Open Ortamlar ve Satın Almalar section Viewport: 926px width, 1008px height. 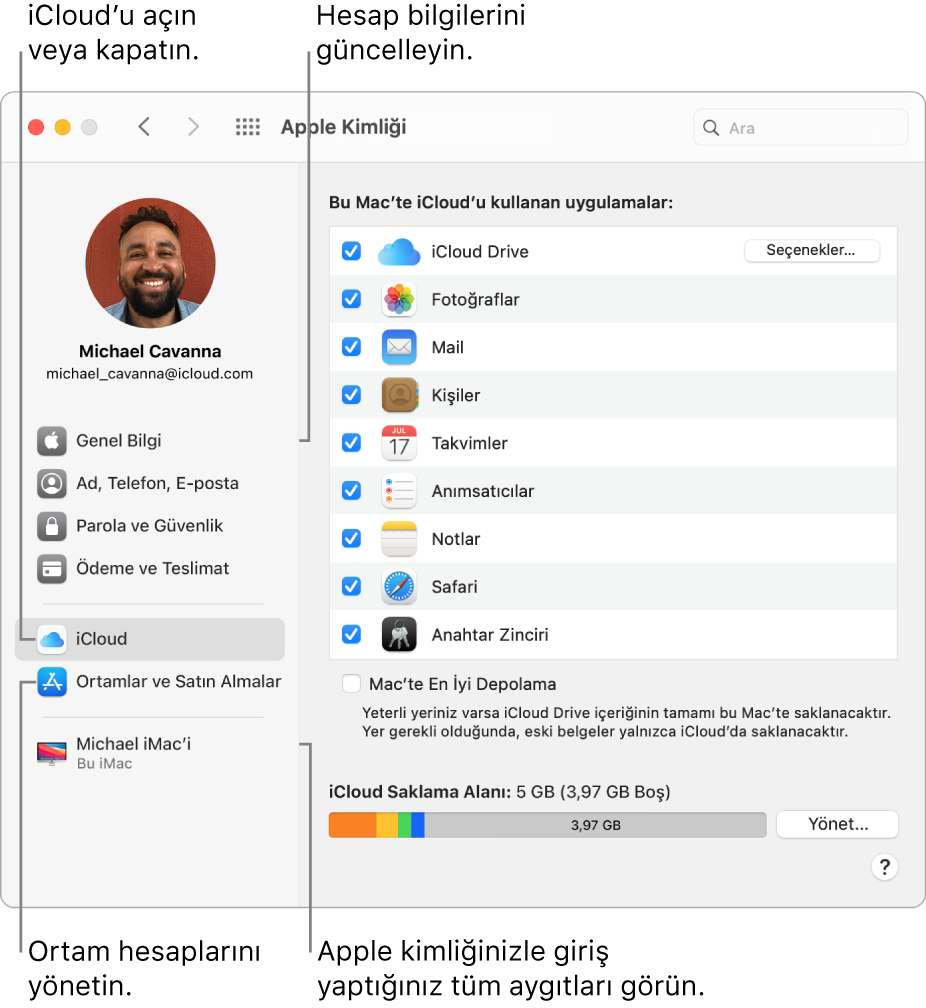150,682
